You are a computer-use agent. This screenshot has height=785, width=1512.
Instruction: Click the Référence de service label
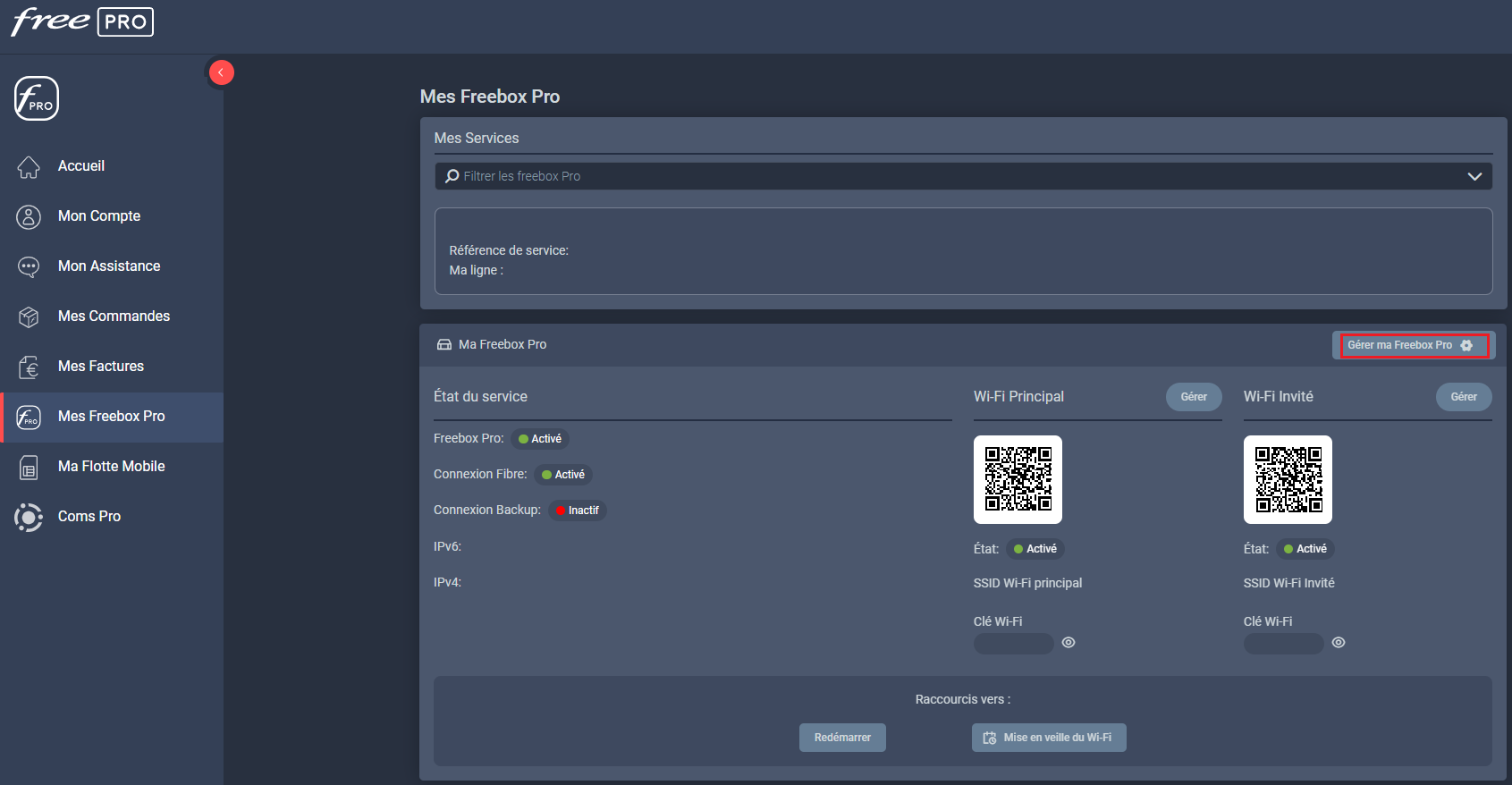(x=509, y=250)
